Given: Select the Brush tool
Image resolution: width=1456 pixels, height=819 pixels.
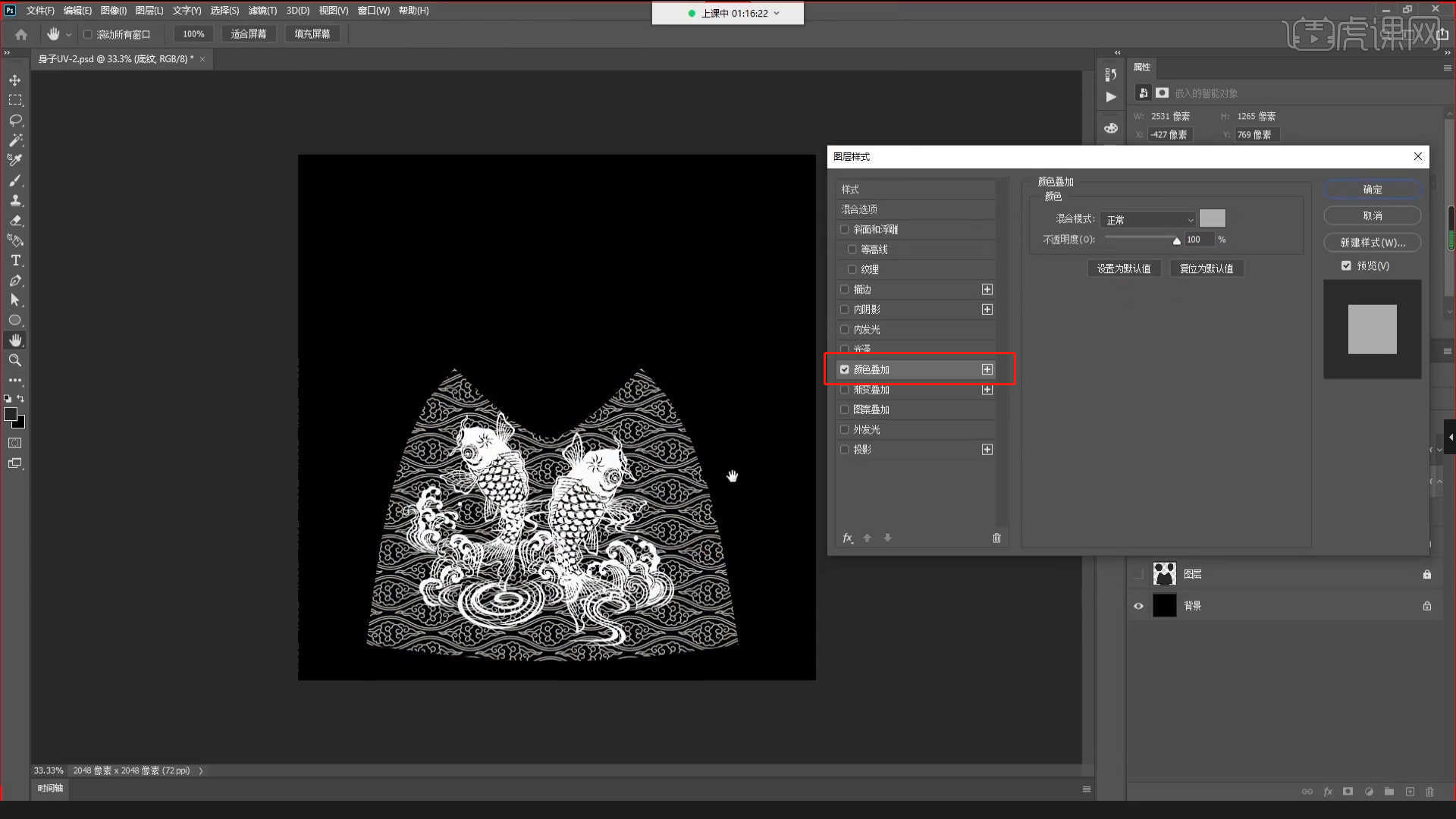Looking at the screenshot, I should click(15, 180).
